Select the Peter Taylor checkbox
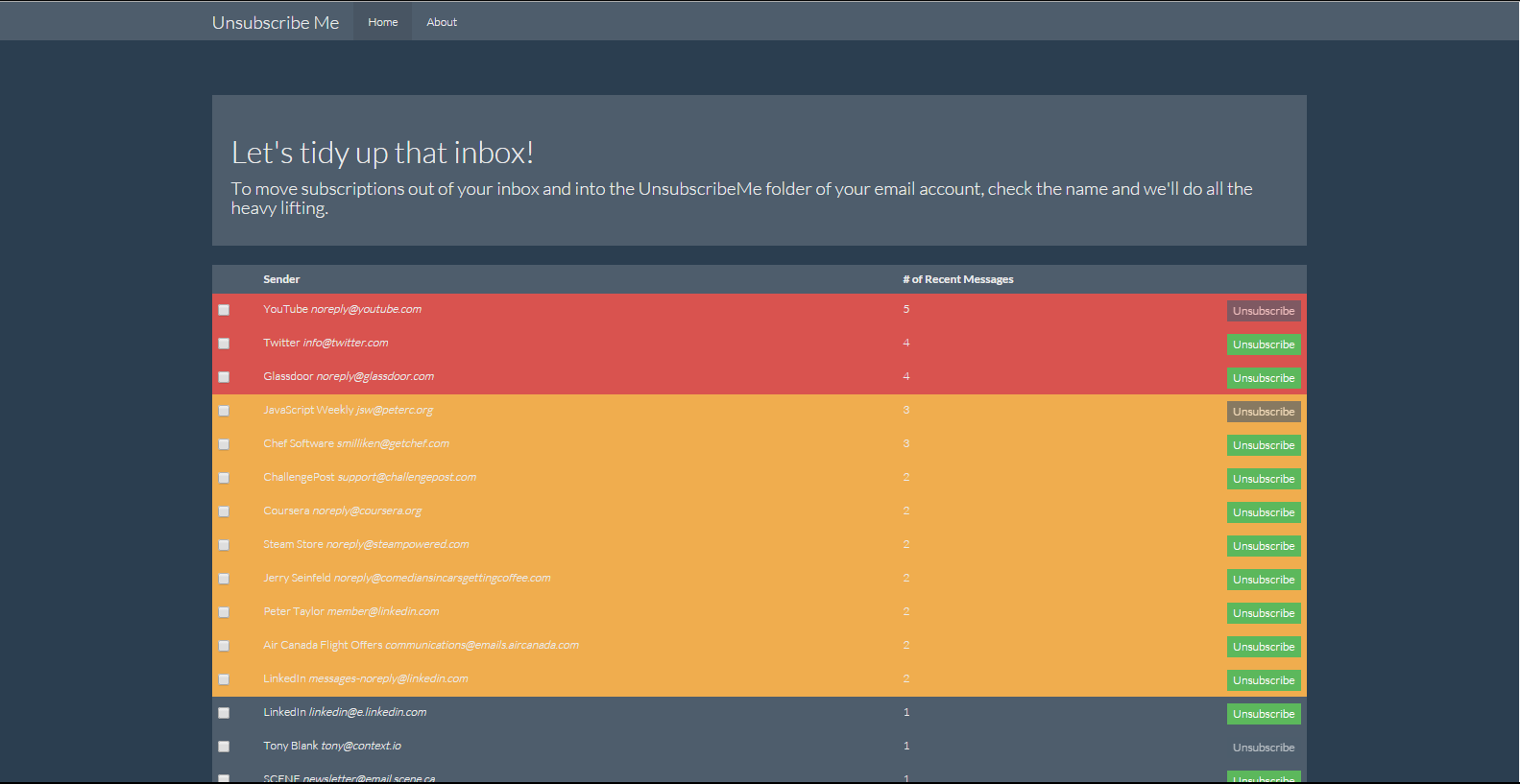 224,612
